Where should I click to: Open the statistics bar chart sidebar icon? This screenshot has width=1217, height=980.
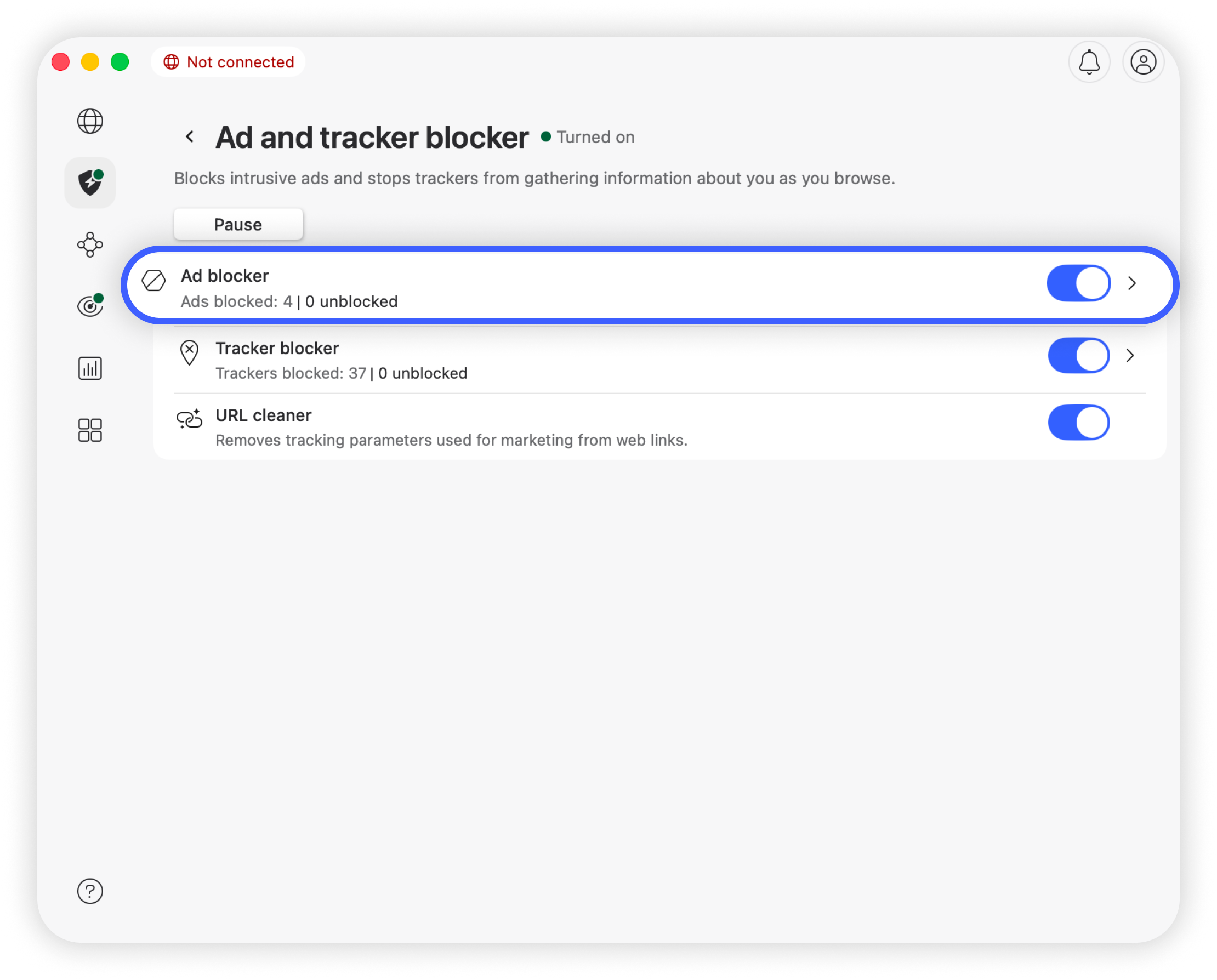(90, 368)
